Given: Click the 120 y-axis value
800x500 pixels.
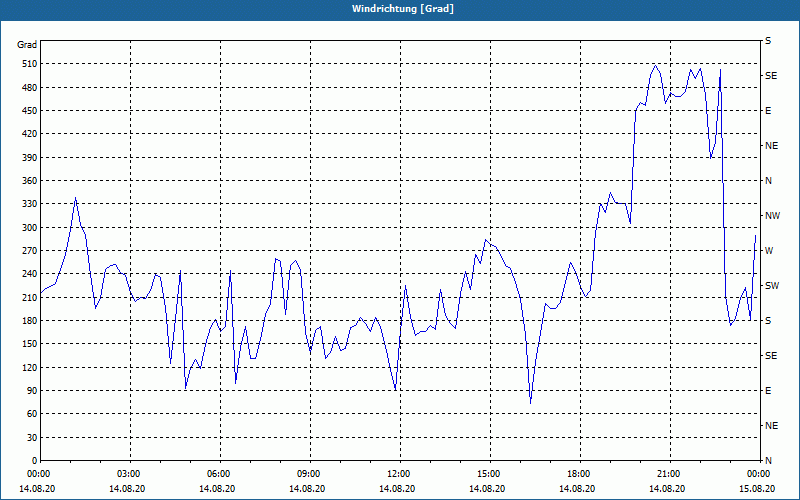Looking at the screenshot, I should click(x=30, y=367).
